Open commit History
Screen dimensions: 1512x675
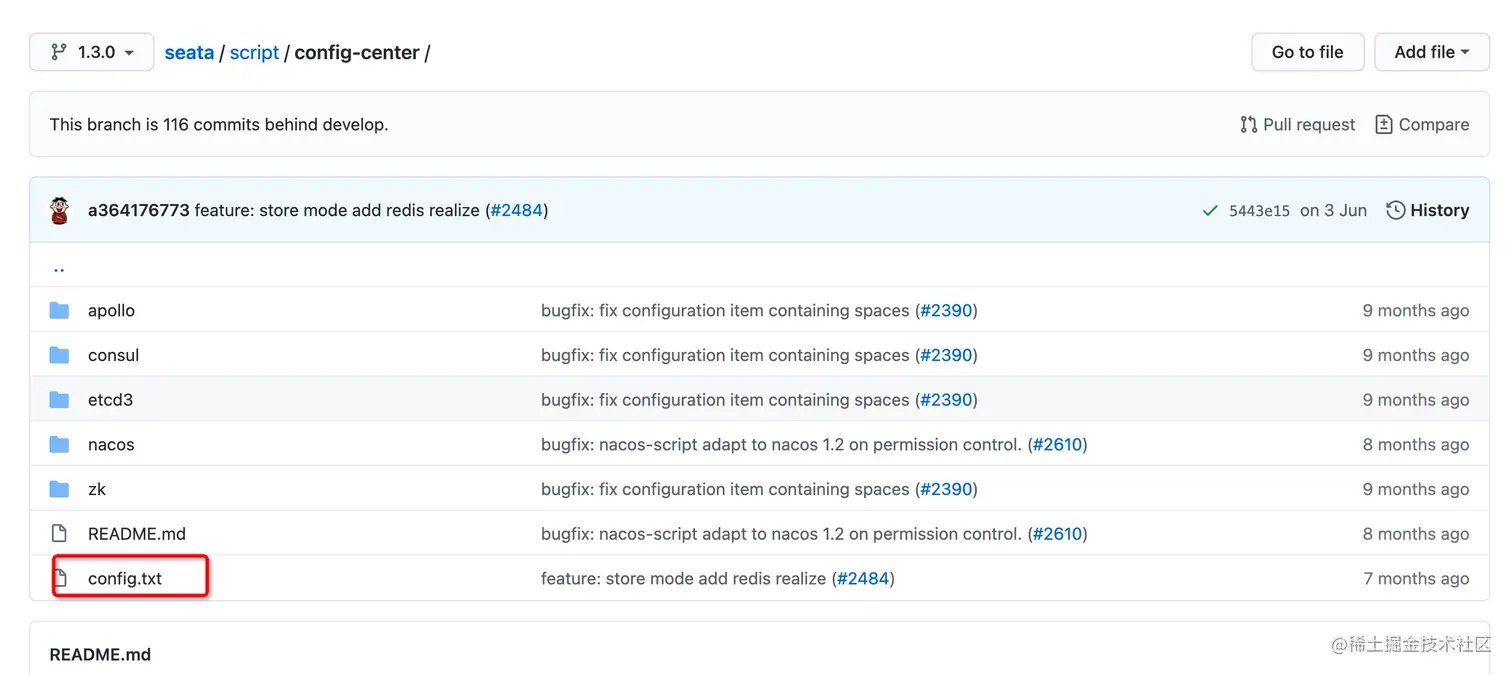click(x=1427, y=210)
